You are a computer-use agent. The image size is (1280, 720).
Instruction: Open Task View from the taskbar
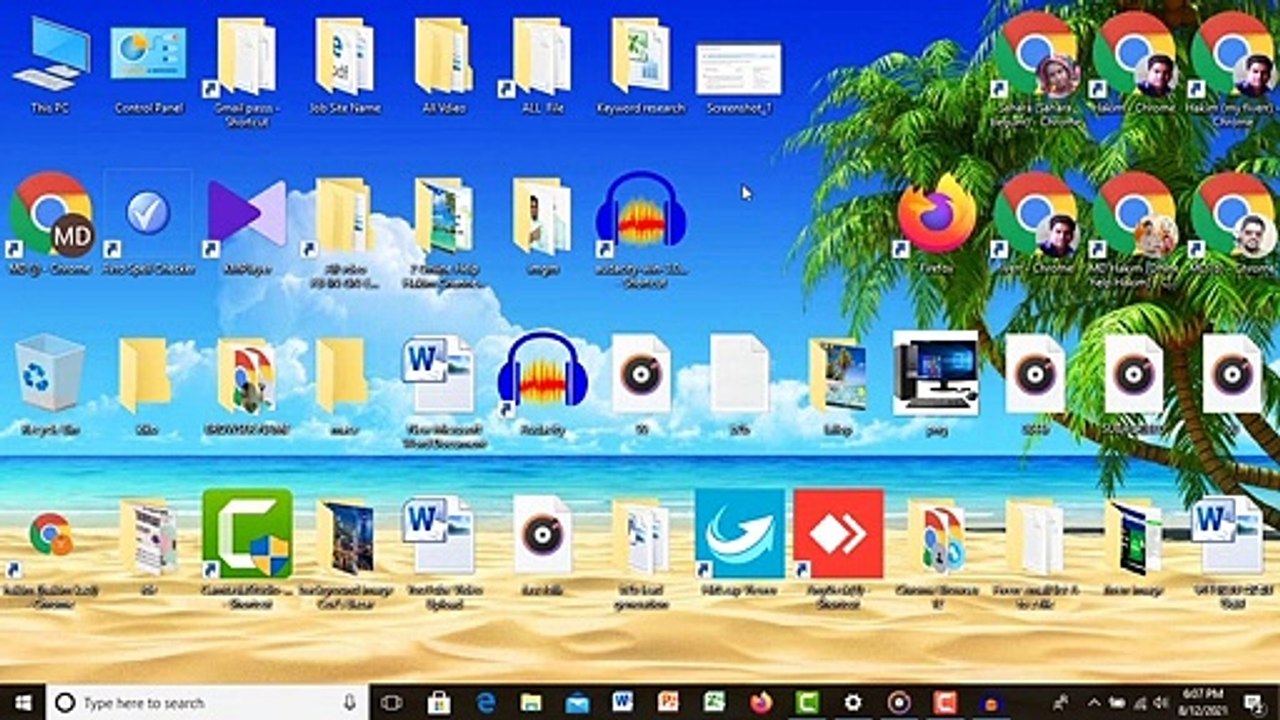pyautogui.click(x=392, y=703)
